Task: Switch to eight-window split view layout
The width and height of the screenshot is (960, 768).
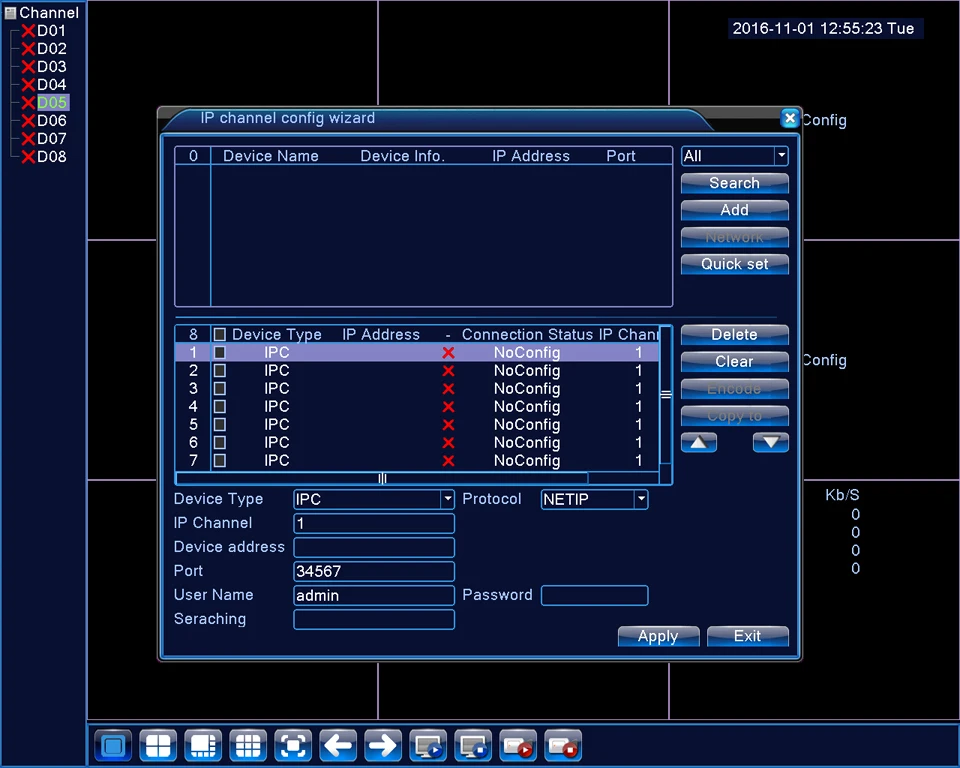Action: tap(203, 745)
